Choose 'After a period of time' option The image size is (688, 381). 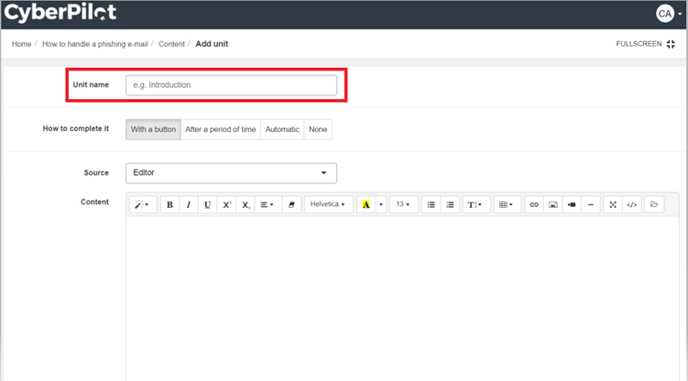[220, 129]
